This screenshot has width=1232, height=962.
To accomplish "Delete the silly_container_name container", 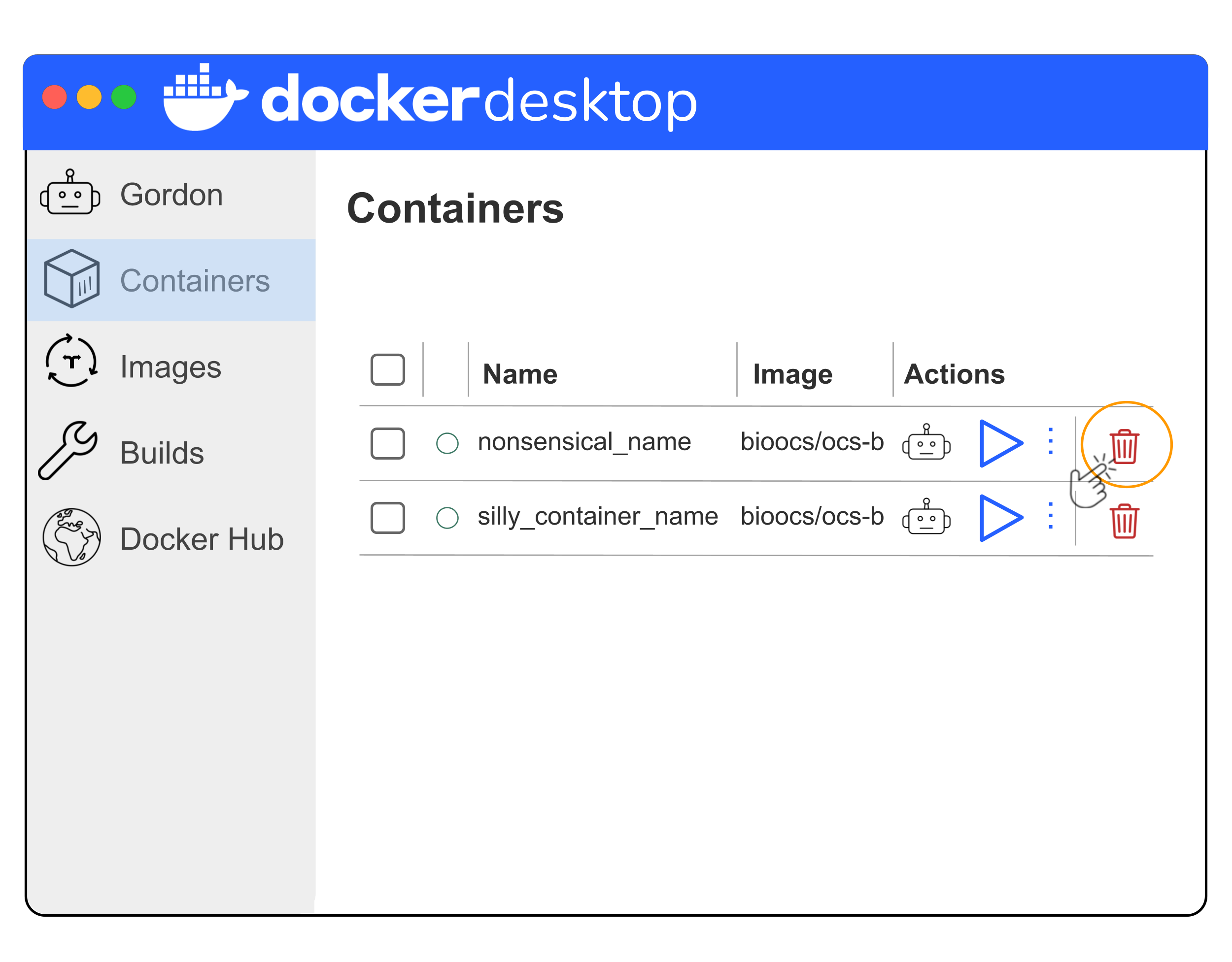I will [1124, 521].
